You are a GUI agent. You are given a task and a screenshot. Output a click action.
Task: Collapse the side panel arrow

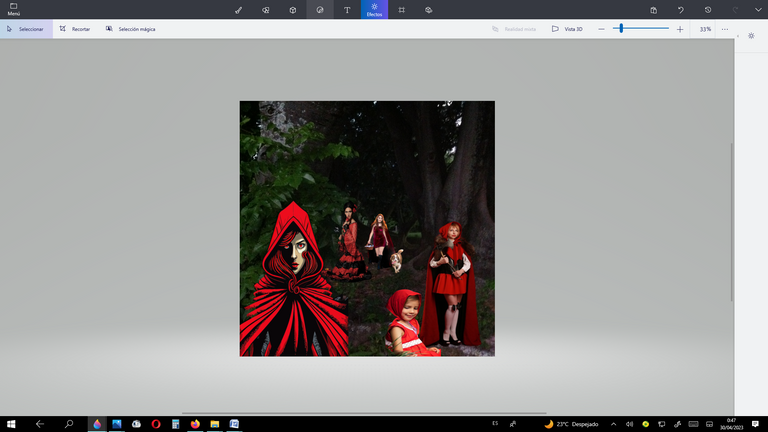(x=738, y=36)
